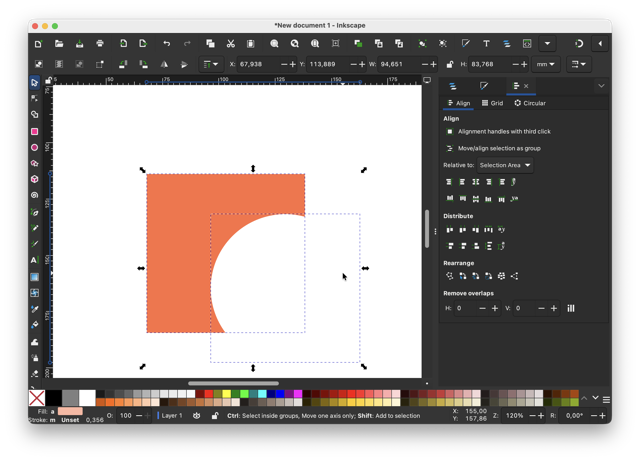Increase horizontal overlap gap with plus
Image resolution: width=640 pixels, height=461 pixels.
[495, 308]
